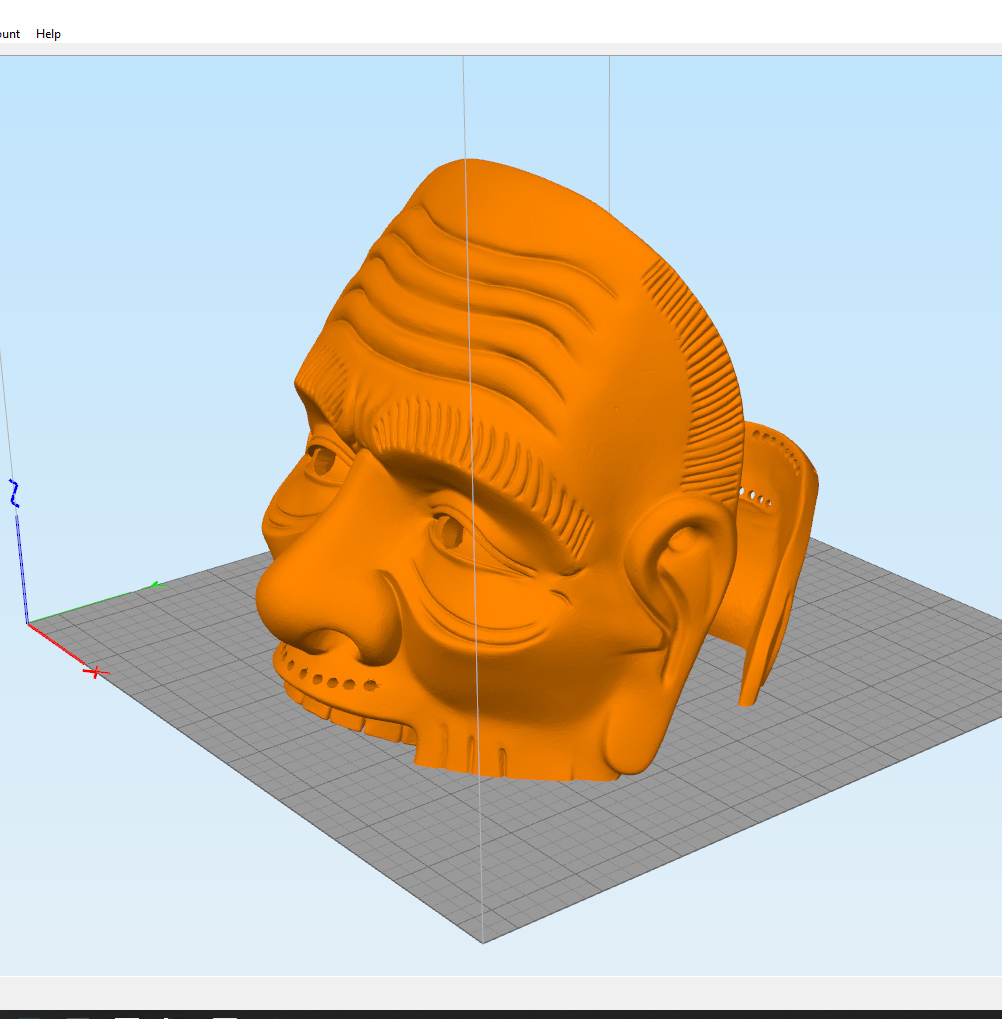This screenshot has width=1002, height=1019.
Task: Click the first taskbar application icon
Action: click(x=30, y=1014)
